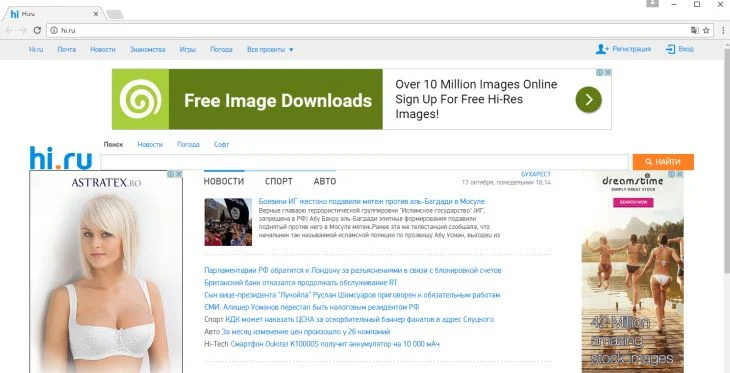Switch to the НОВОСТИ news tab
This screenshot has height=373, width=730.
pyautogui.click(x=224, y=182)
